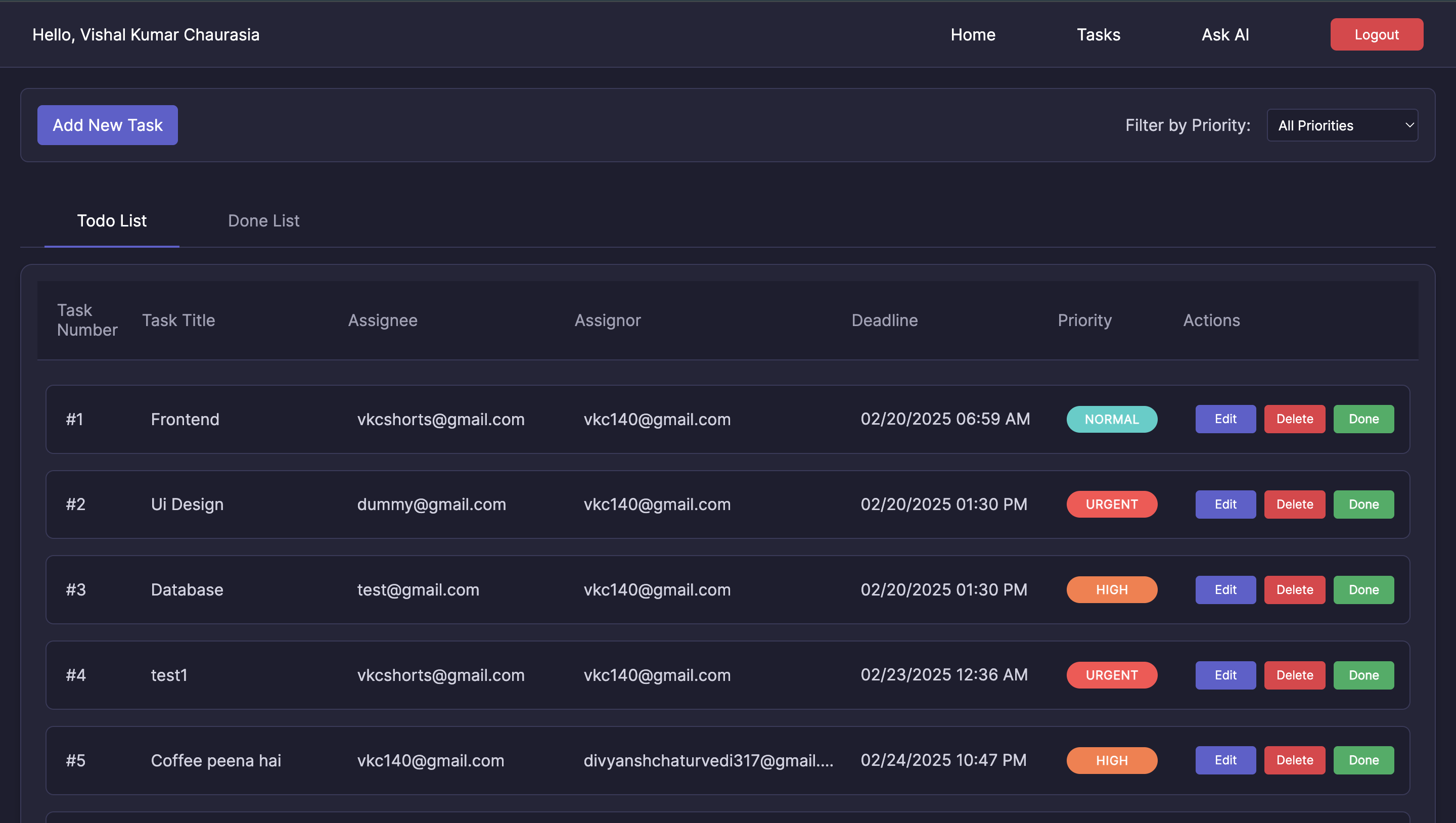Image resolution: width=1456 pixels, height=823 pixels.
Task: Go to the Tasks navigation link
Action: (1098, 34)
